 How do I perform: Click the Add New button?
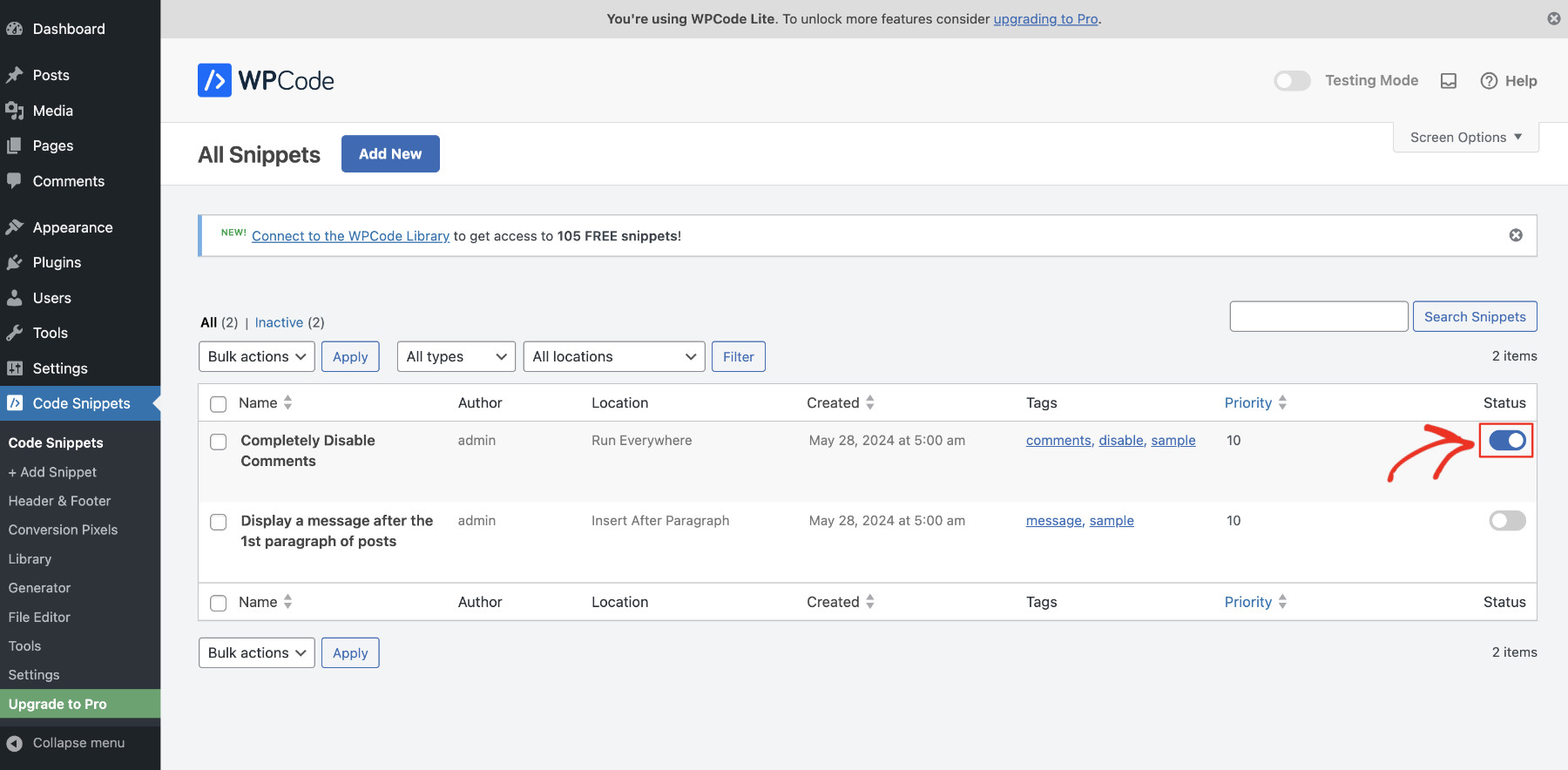(390, 153)
